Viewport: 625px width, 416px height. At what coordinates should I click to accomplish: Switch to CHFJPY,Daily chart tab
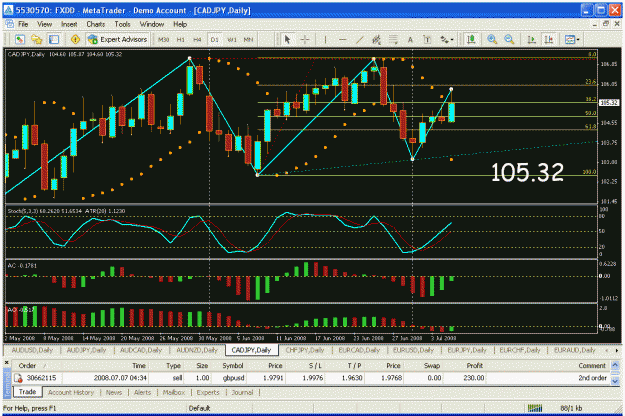pyautogui.click(x=305, y=350)
